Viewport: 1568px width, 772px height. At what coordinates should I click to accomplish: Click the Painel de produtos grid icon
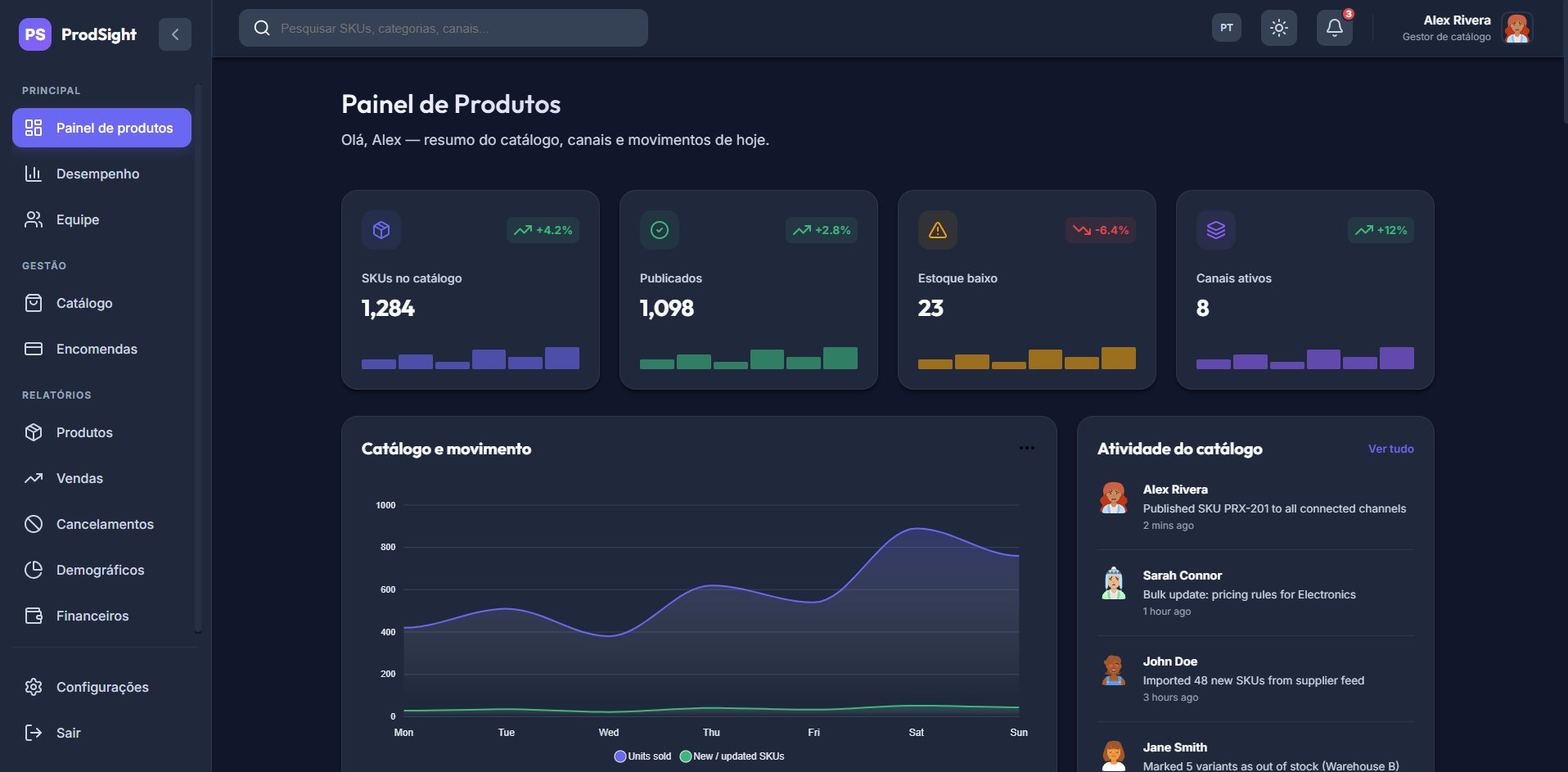click(34, 128)
